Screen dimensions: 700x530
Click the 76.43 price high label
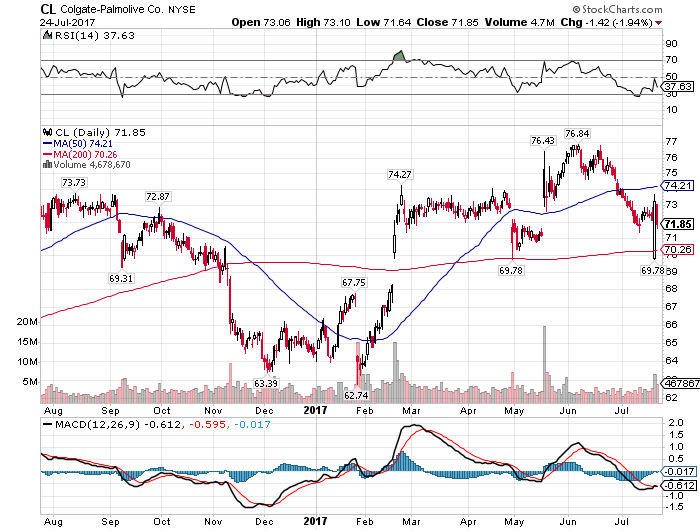pos(543,140)
